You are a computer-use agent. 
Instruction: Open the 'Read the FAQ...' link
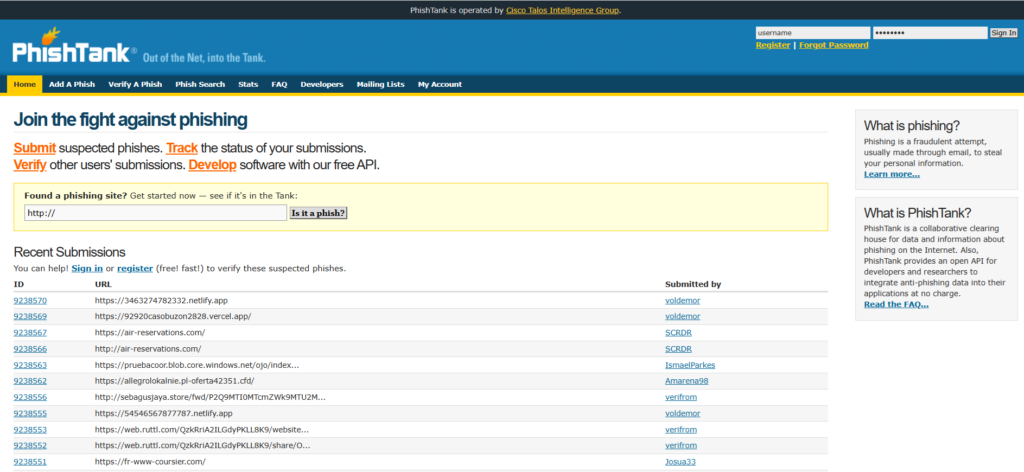[x=896, y=304]
